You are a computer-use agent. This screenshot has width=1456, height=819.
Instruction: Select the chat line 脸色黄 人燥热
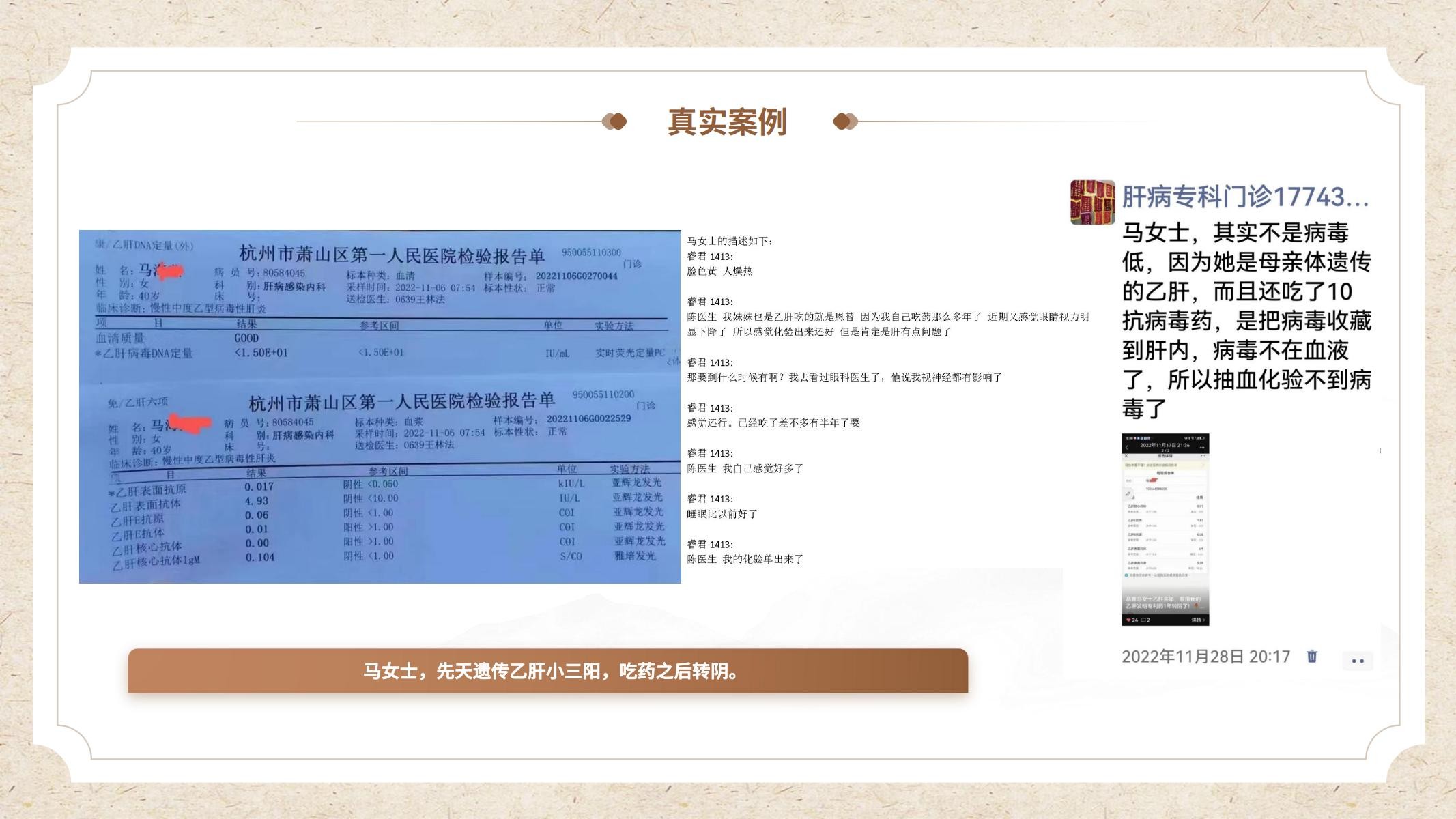tap(719, 271)
